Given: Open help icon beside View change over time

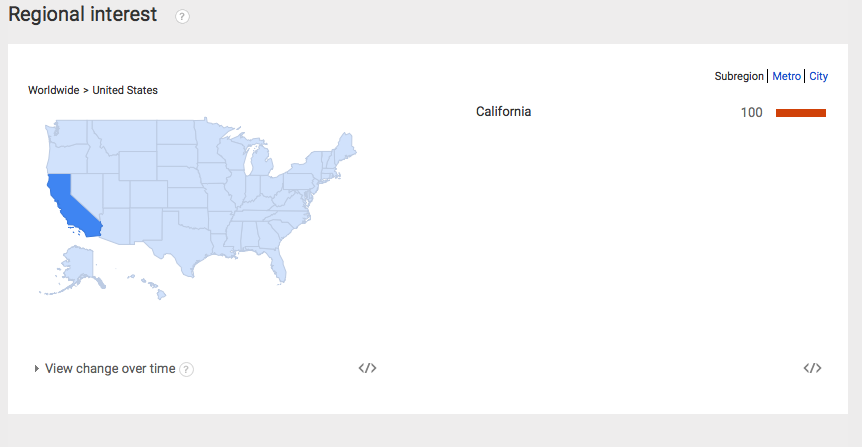Looking at the screenshot, I should pos(186,369).
